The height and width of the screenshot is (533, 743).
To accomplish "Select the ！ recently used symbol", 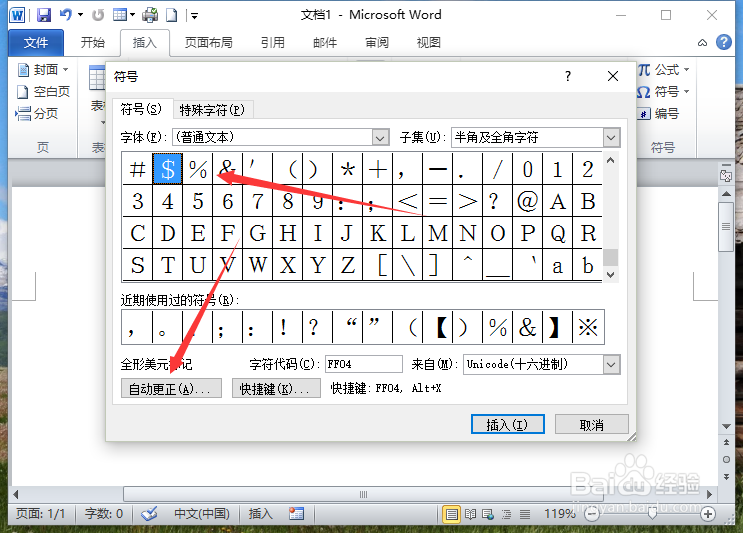I will (288, 327).
